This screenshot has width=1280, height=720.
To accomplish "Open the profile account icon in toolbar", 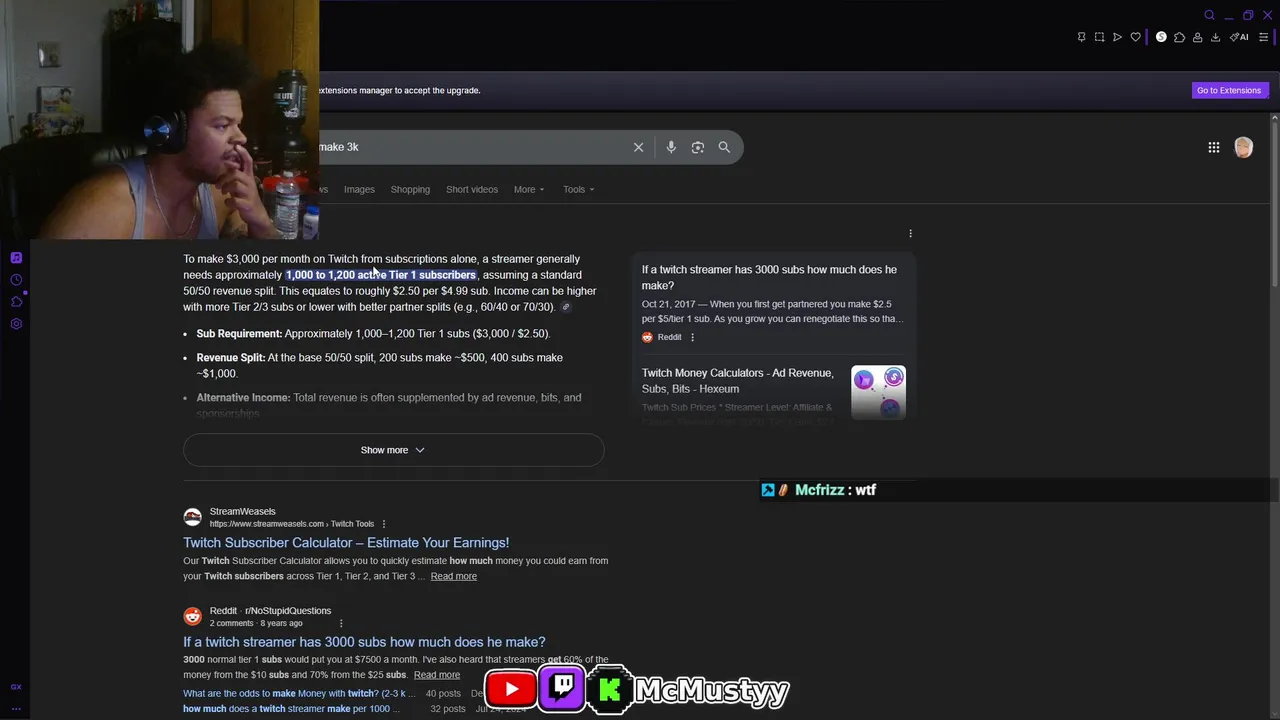I will pyautogui.click(x=1197, y=37).
